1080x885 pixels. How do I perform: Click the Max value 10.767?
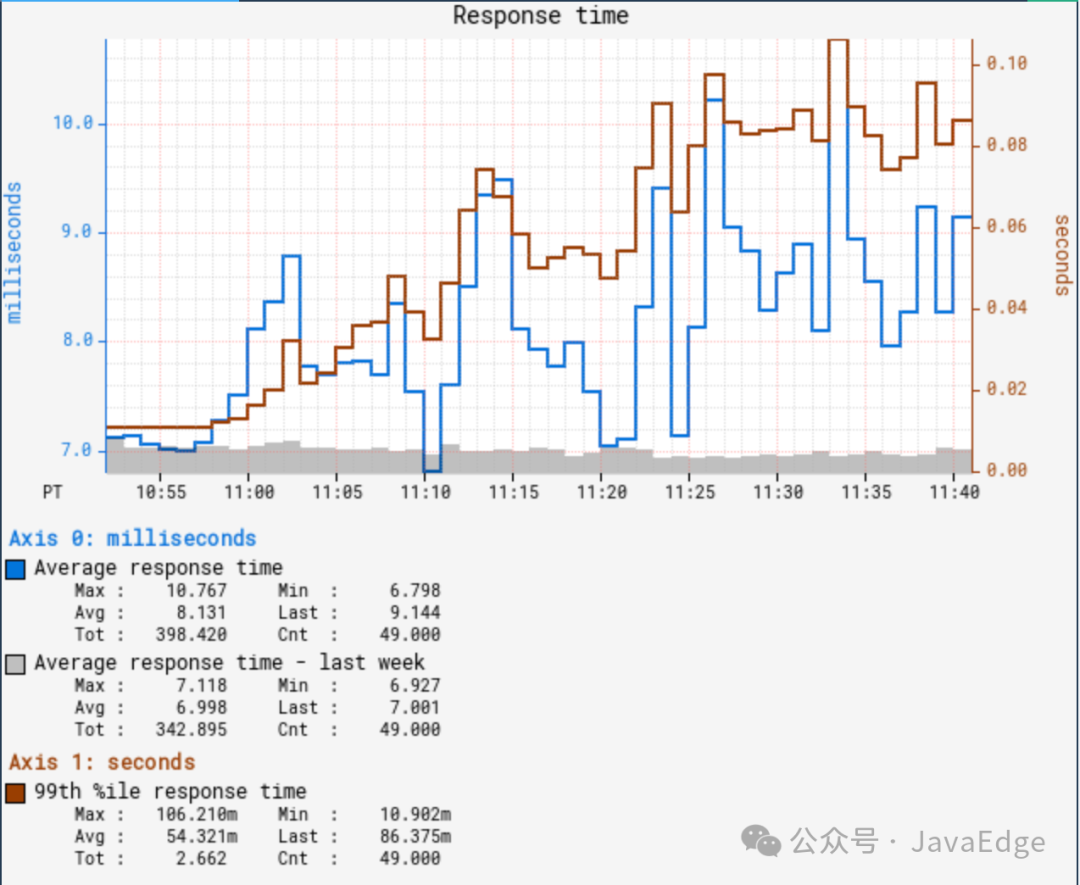point(196,591)
